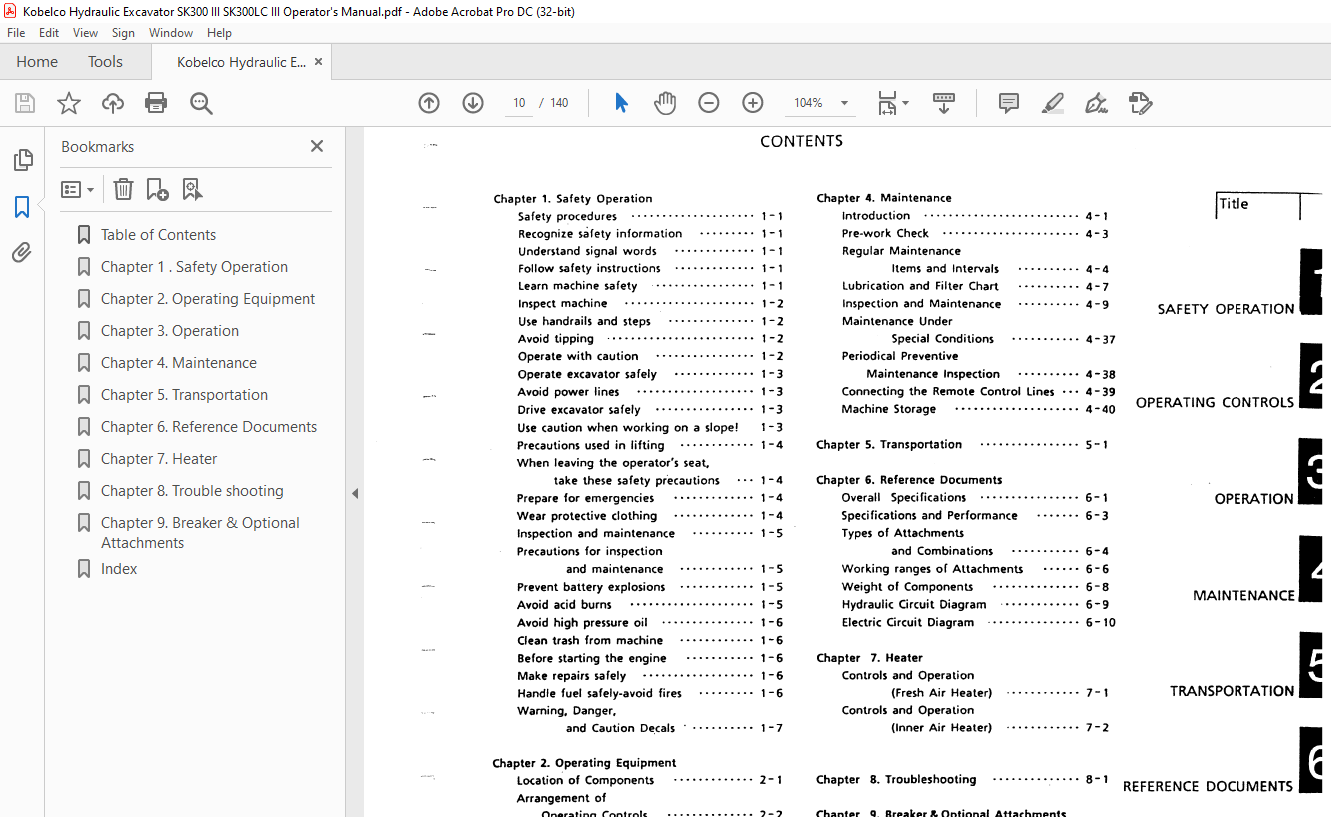The image size is (1331, 817).
Task: Click the REFERENCE DOCUMENTS side tab label
Action: click(x=1207, y=786)
